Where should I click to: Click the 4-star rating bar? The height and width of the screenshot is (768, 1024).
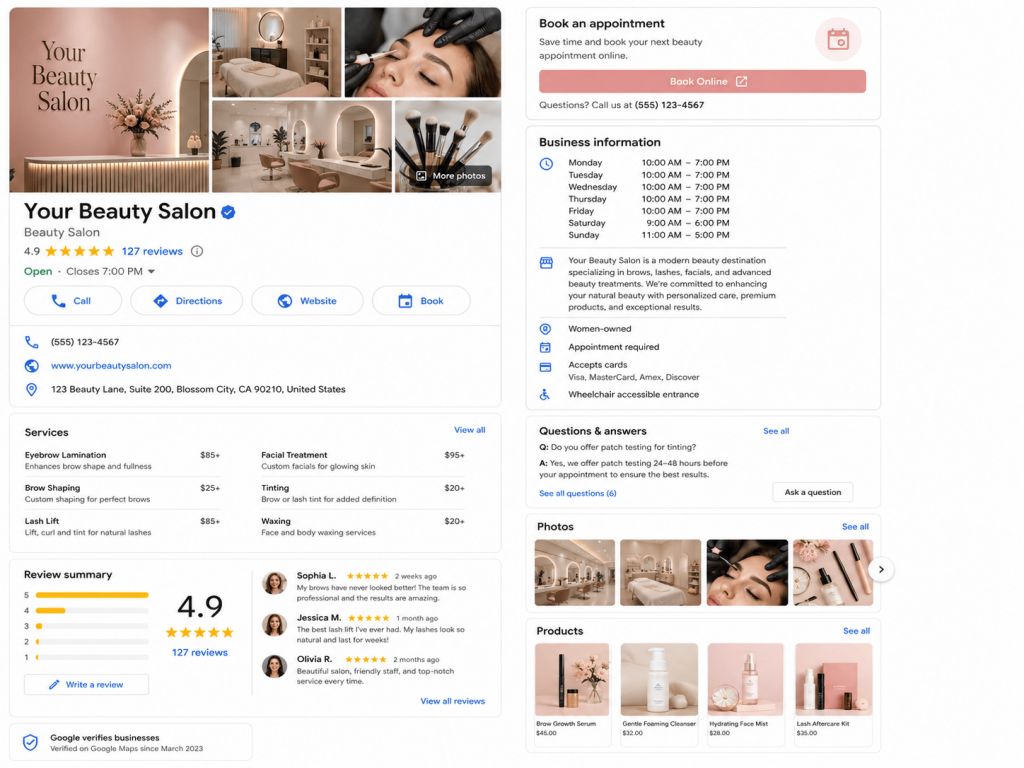coord(92,611)
